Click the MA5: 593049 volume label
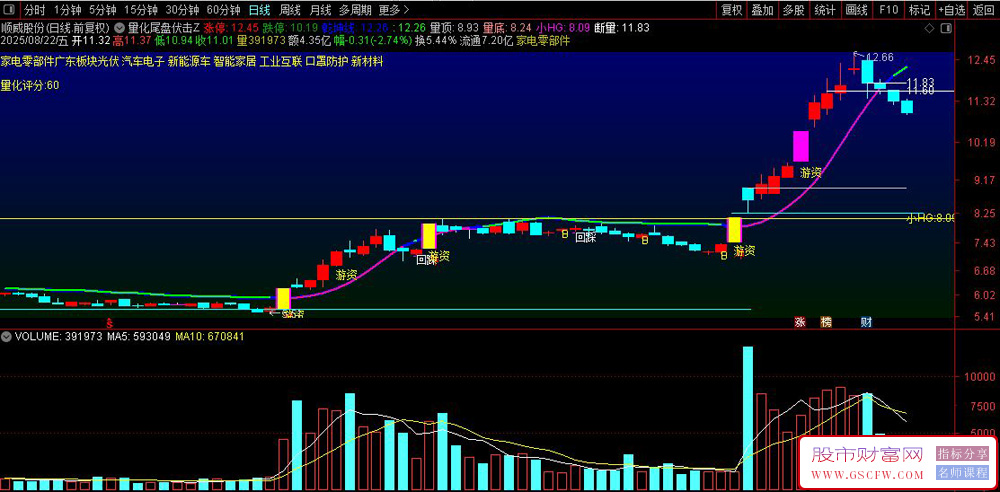1000x492 pixels. pos(138,336)
